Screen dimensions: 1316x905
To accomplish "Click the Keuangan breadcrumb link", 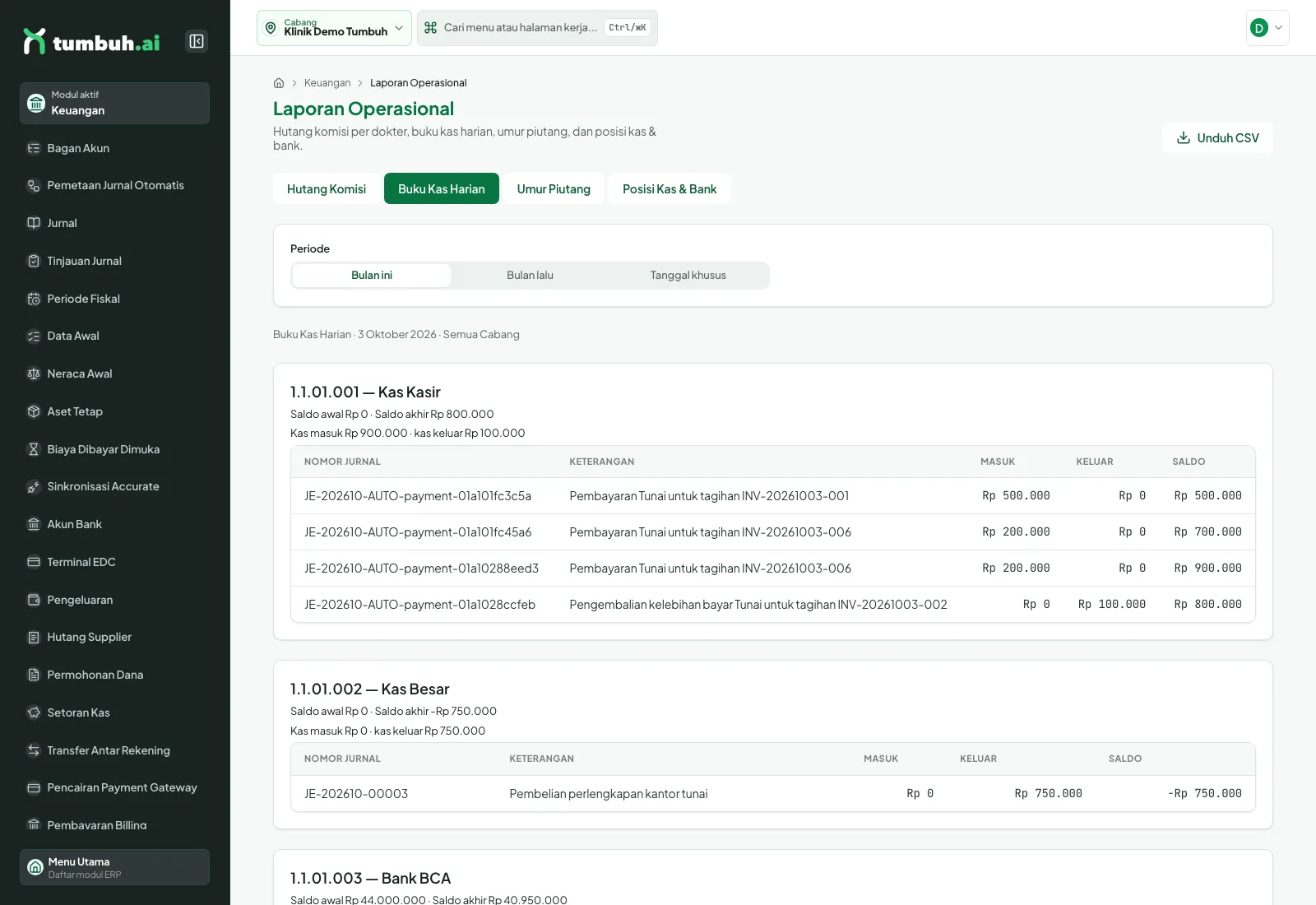I will pyautogui.click(x=327, y=83).
